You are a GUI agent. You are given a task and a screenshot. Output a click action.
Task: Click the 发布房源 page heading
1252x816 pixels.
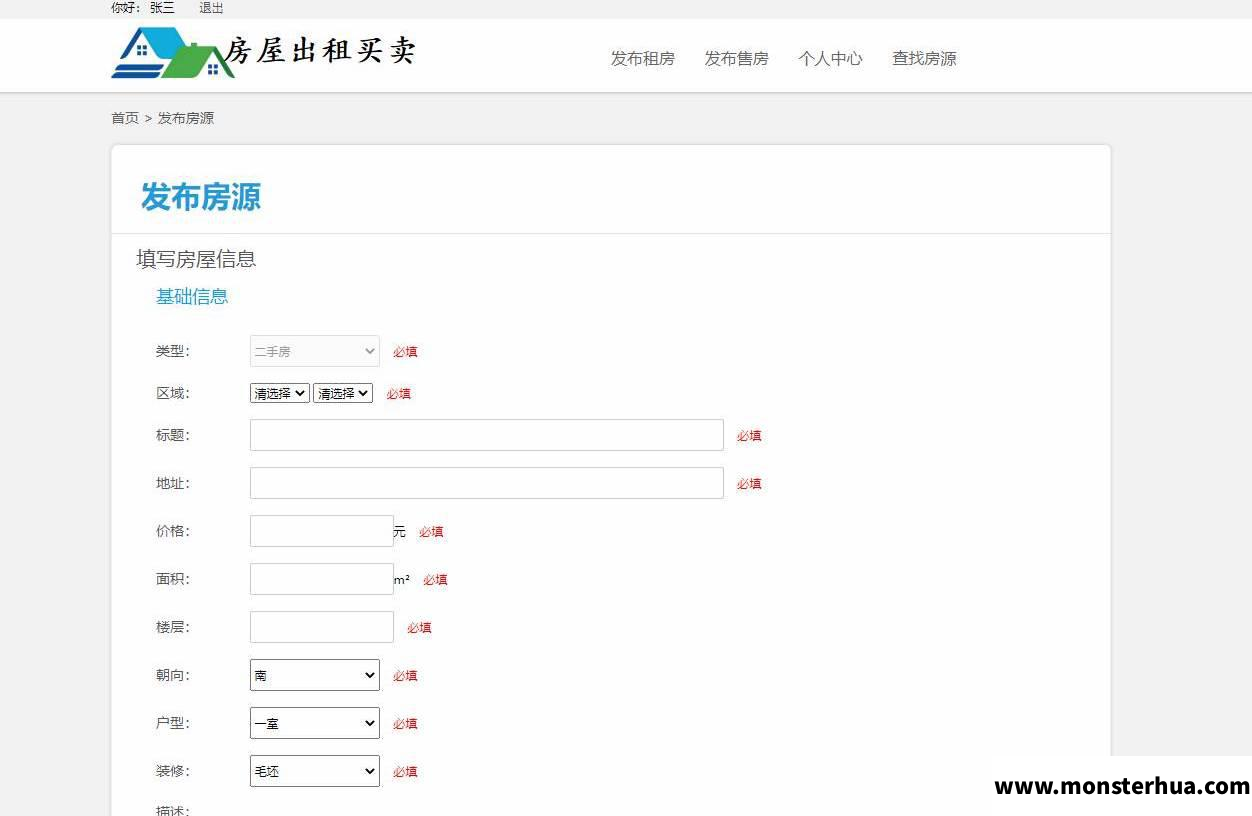[201, 197]
